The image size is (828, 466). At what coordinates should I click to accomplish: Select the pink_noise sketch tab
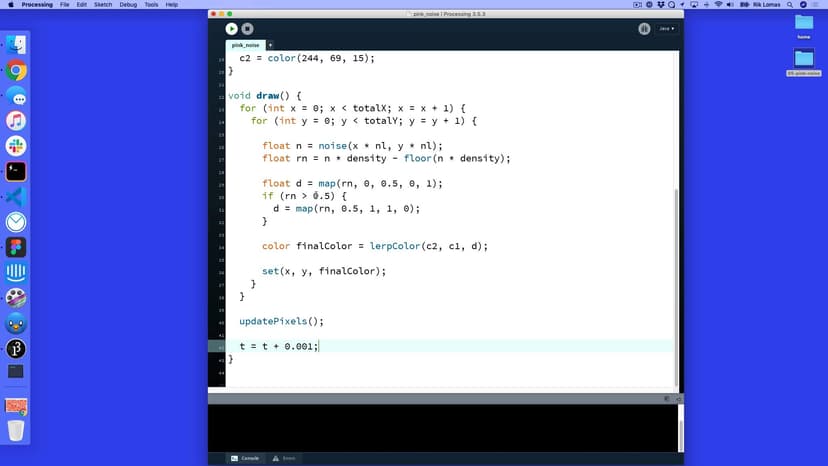pyautogui.click(x=245, y=45)
